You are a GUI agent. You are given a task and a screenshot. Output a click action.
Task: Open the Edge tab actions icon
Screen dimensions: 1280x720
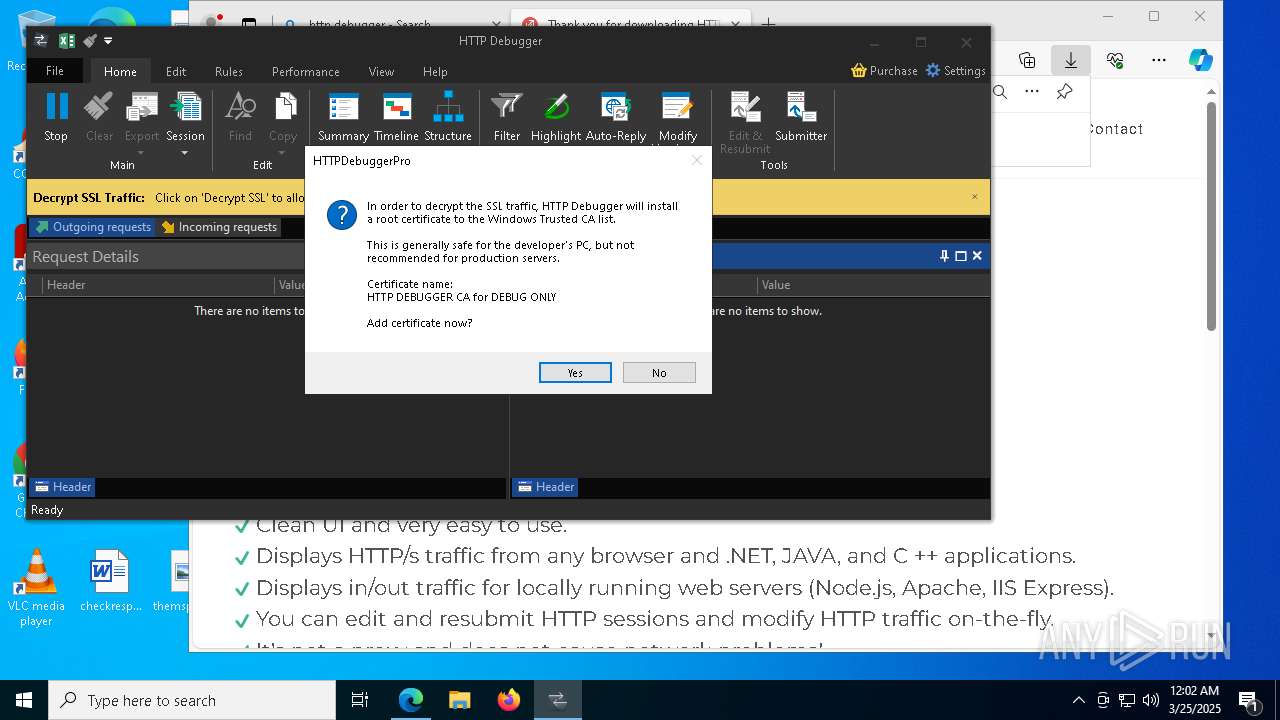pos(249,23)
